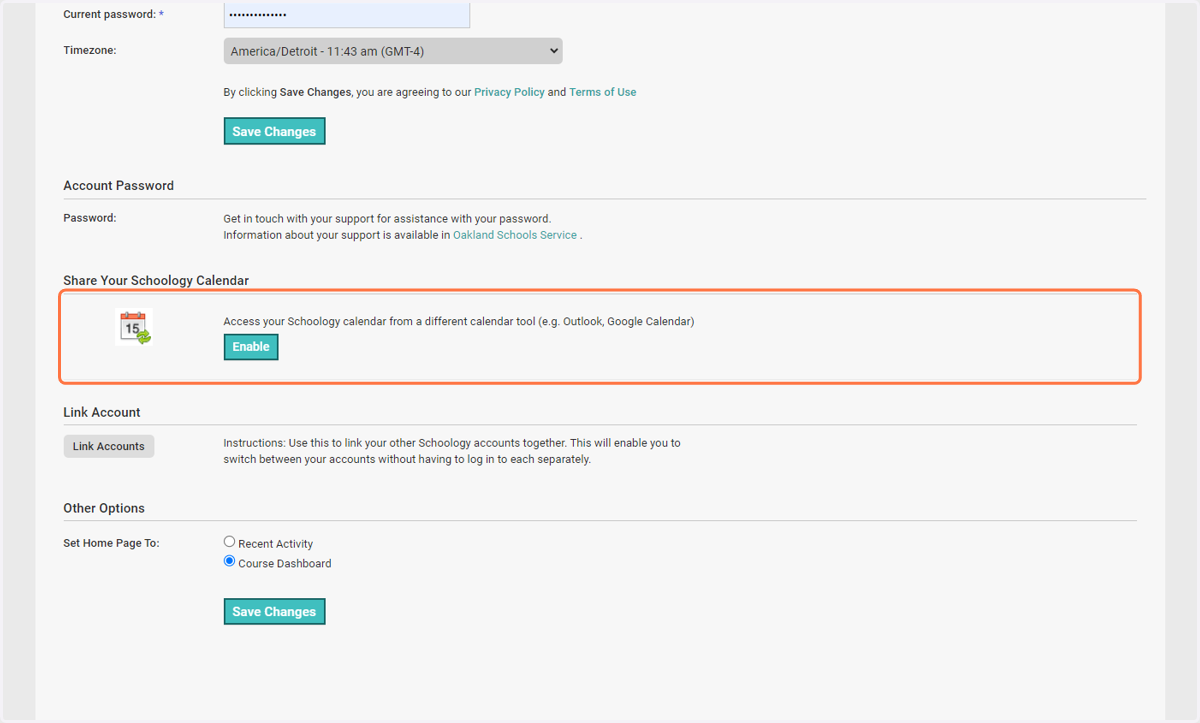
Task: Click the Other Options heading
Action: pyautogui.click(x=104, y=508)
